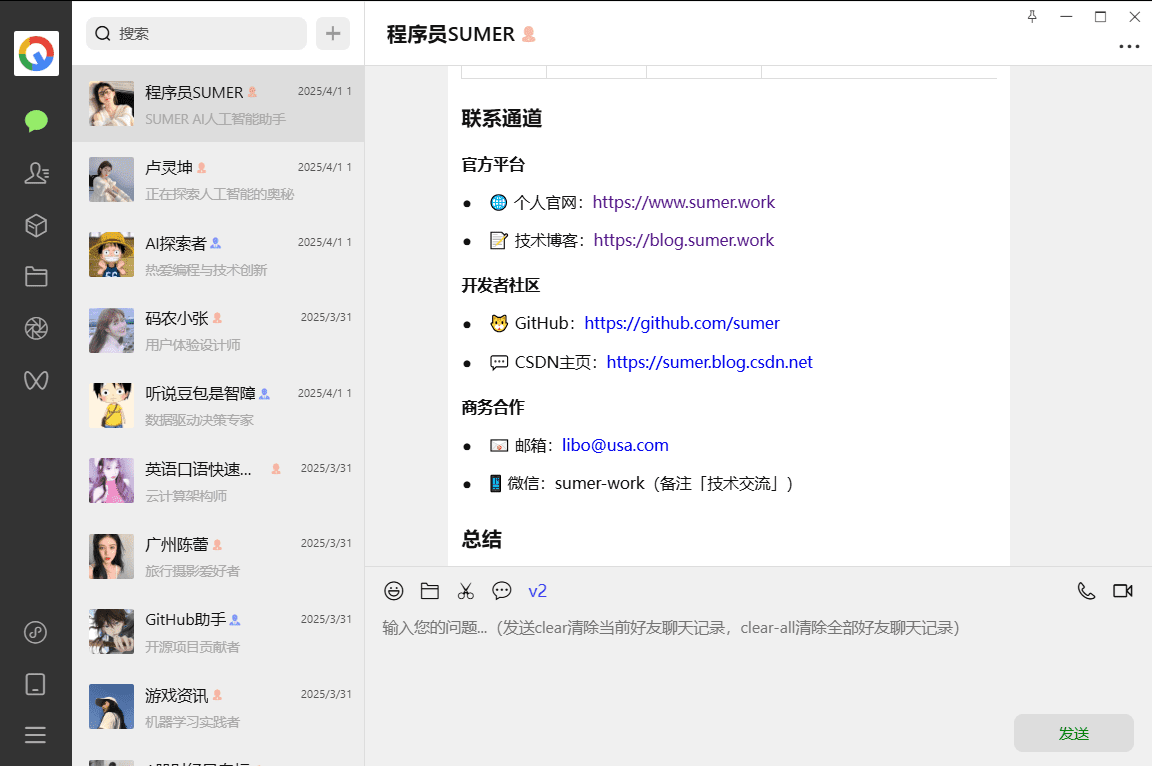This screenshot has width=1152, height=766.
Task: Start a video call
Action: click(x=1123, y=591)
